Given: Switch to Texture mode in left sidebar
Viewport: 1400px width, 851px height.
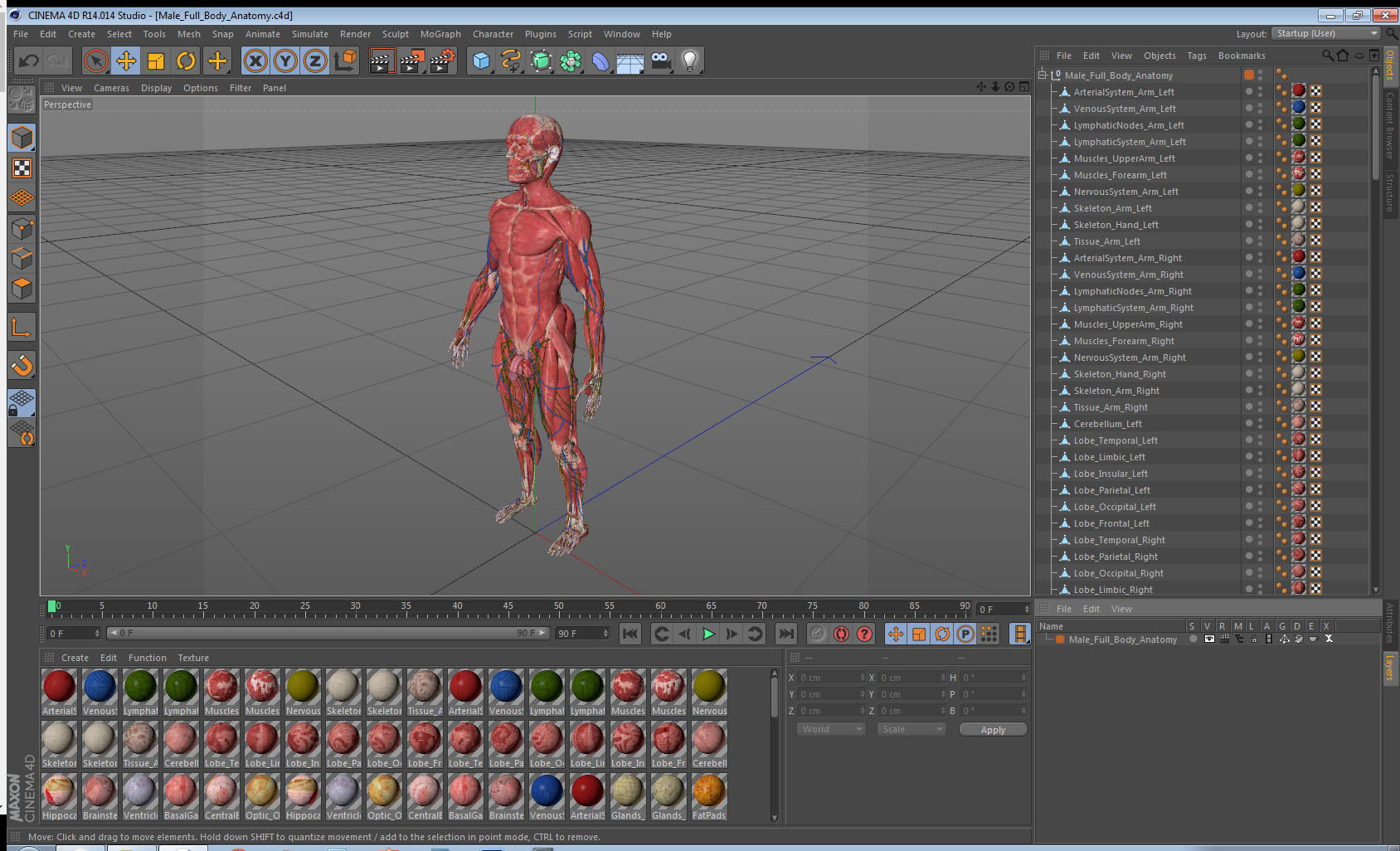Looking at the screenshot, I should point(22,168).
